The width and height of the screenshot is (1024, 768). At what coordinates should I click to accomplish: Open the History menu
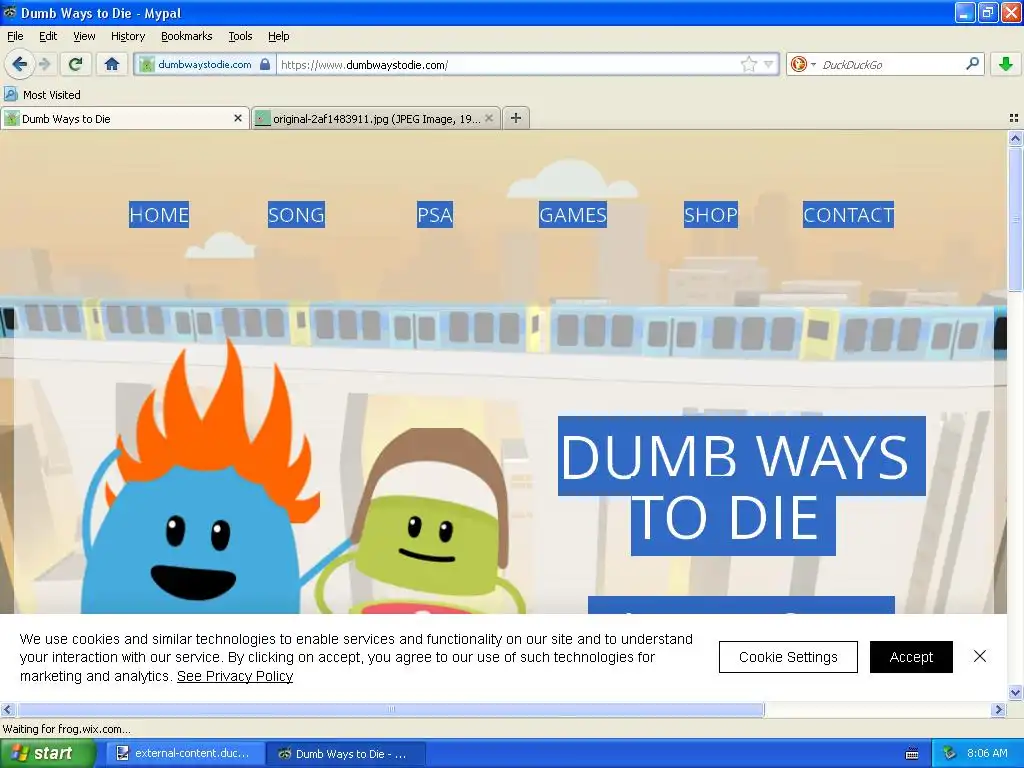[127, 36]
